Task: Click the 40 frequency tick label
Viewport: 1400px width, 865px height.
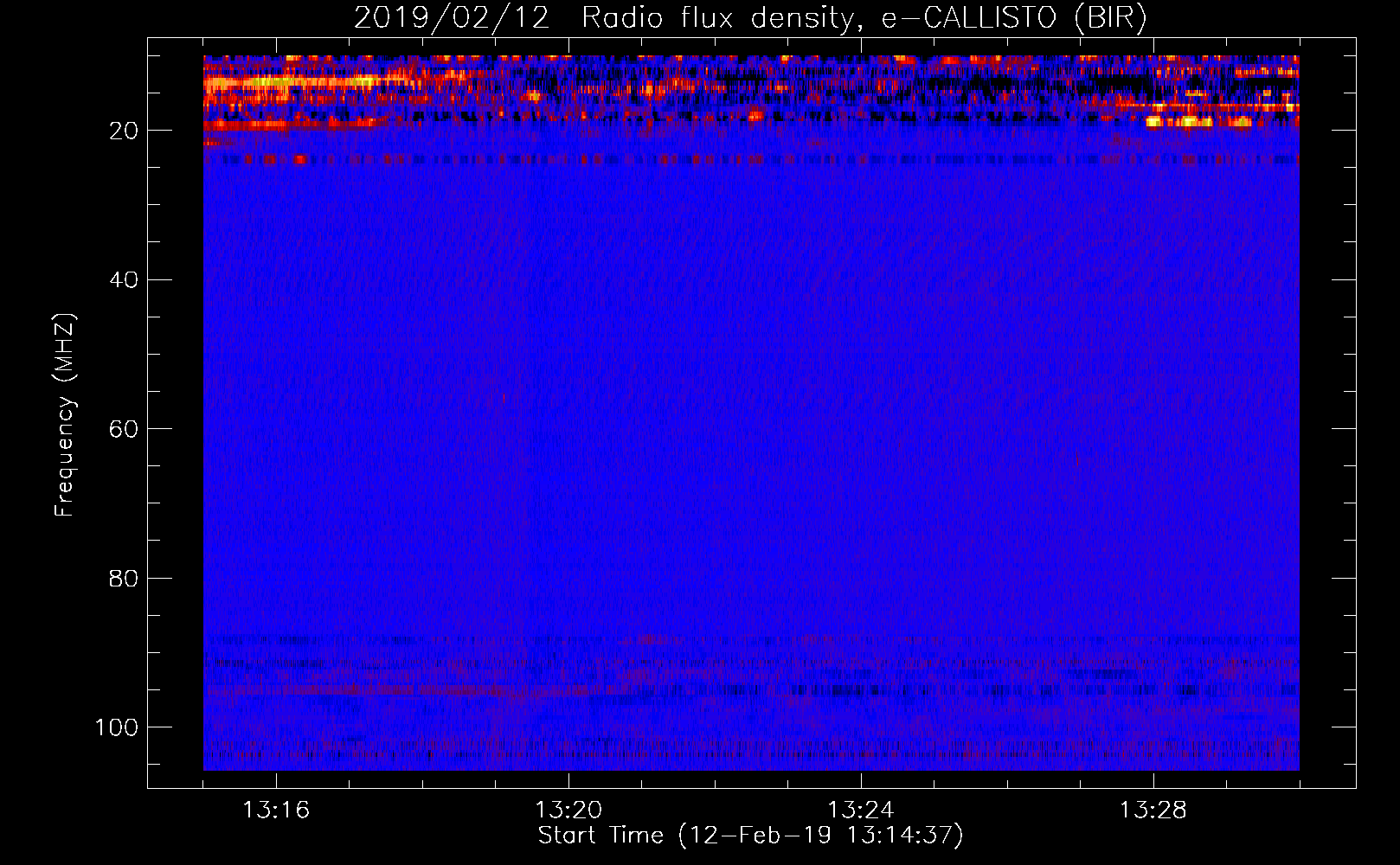Action: [124, 280]
